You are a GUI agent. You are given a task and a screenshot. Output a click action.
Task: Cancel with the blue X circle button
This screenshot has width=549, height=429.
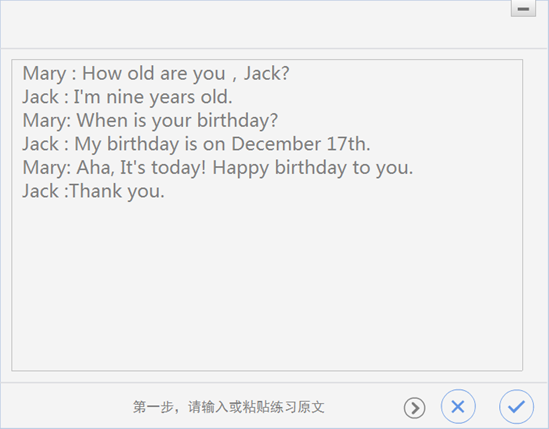(x=458, y=407)
